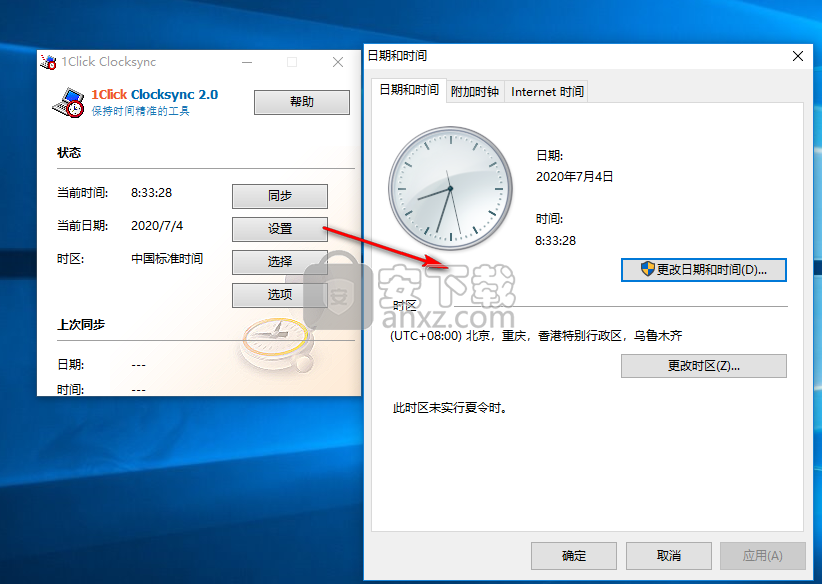Viewport: 822px width, 584px height.
Task: Click 更改时区(Z)... button
Action: pyautogui.click(x=704, y=366)
